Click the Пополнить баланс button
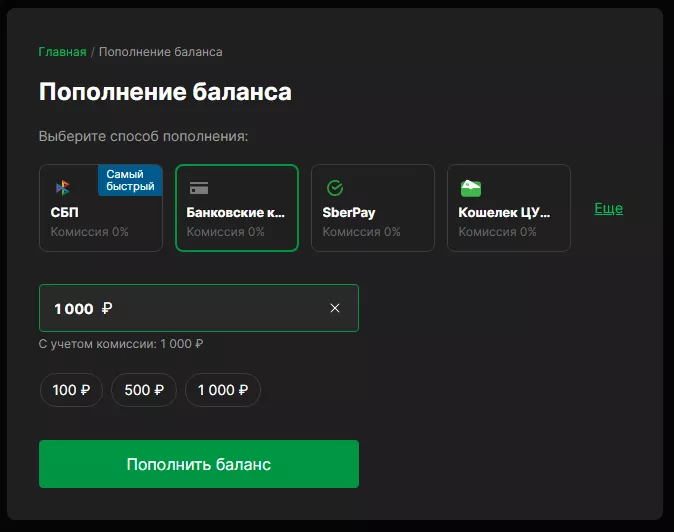Screen dimensions: 674x532 199,464
